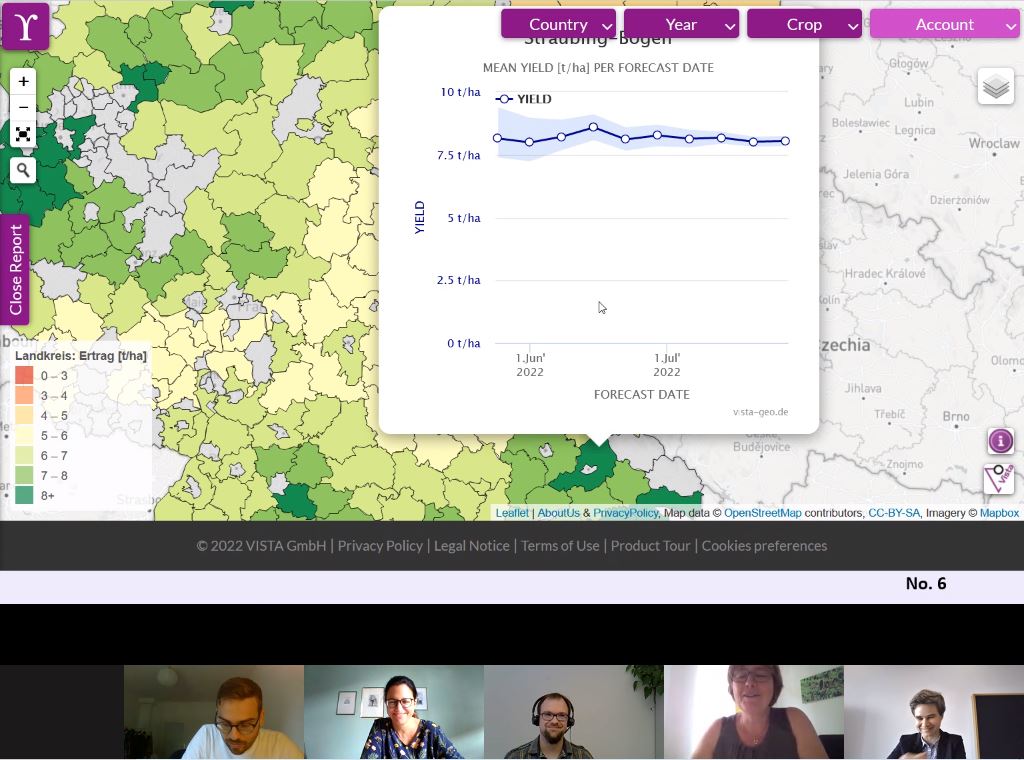Start the Product Tour from footer

click(x=650, y=546)
